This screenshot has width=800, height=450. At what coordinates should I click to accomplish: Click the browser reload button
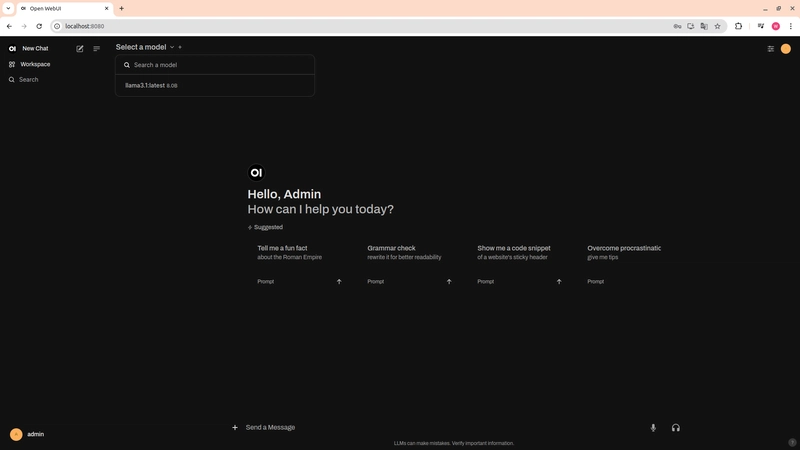tap(39, 26)
